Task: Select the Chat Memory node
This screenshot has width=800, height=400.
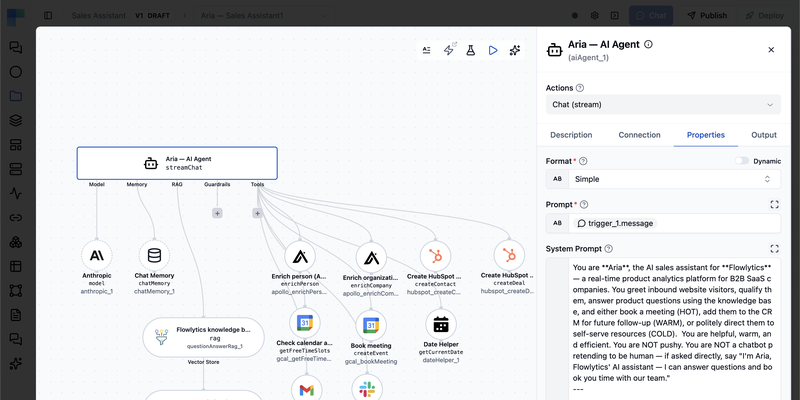Action: [154, 256]
